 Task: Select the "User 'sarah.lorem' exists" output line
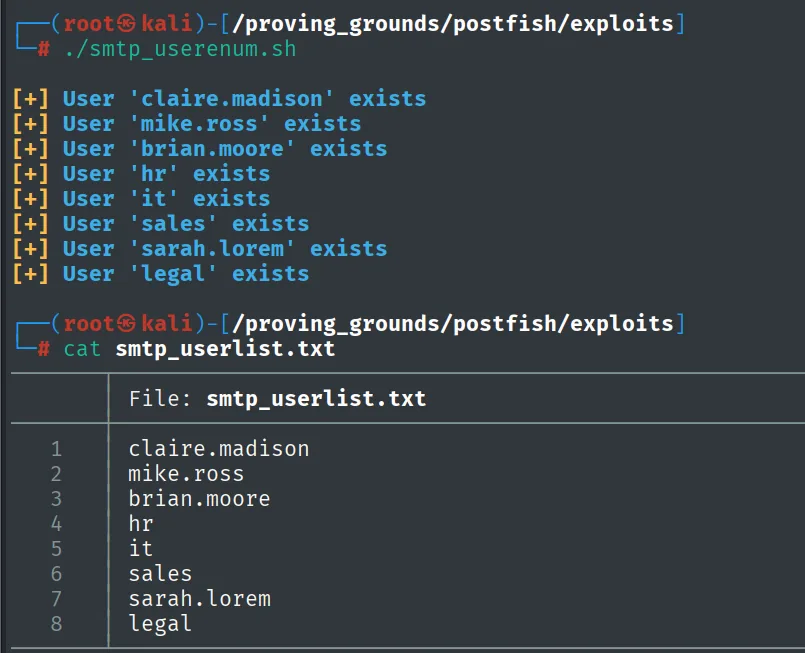[x=225, y=249]
